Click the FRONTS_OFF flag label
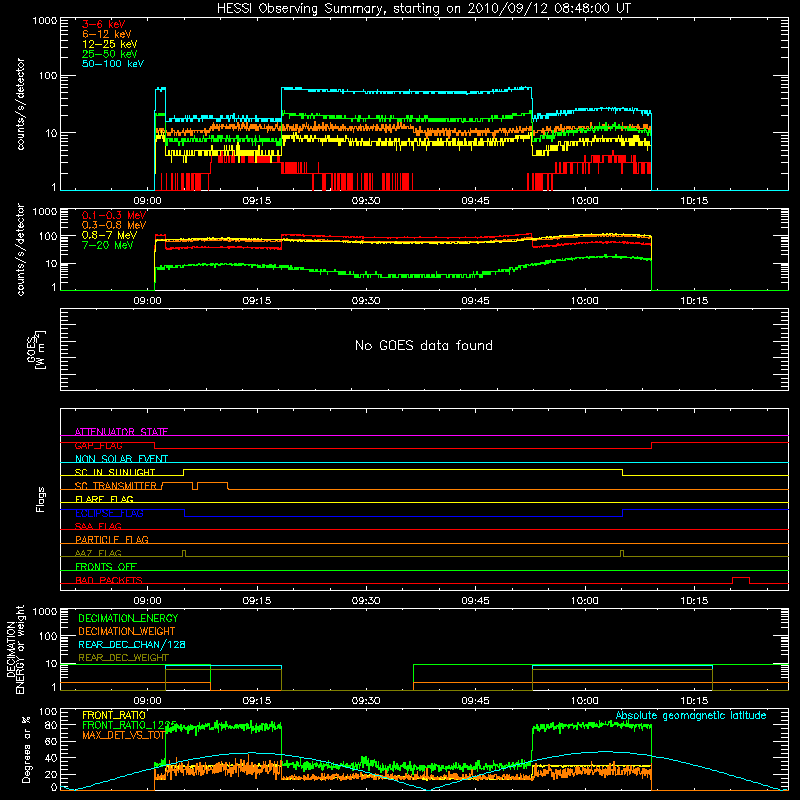 pyautogui.click(x=106, y=566)
